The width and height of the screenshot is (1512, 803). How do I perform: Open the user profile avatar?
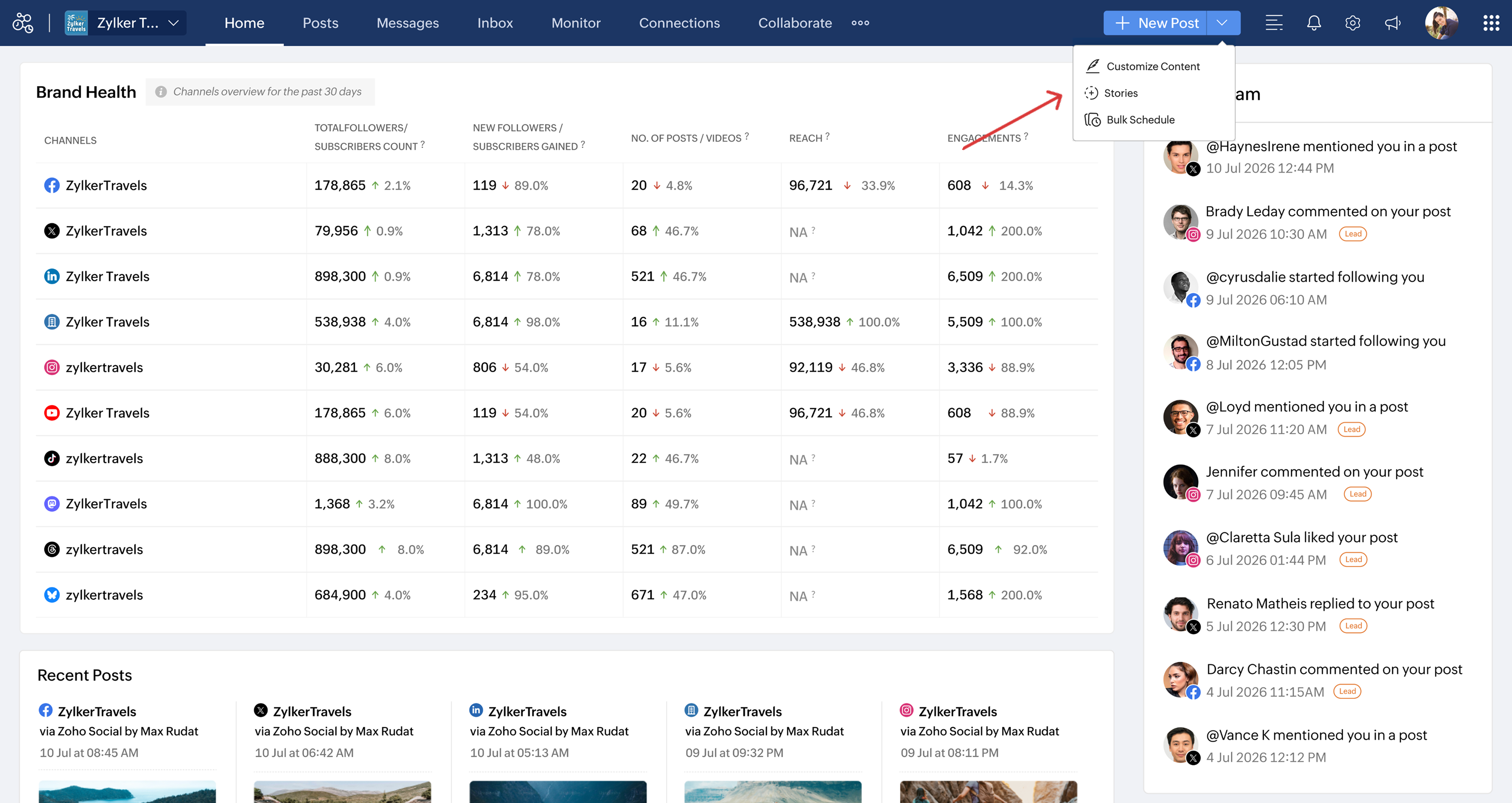[1441, 23]
